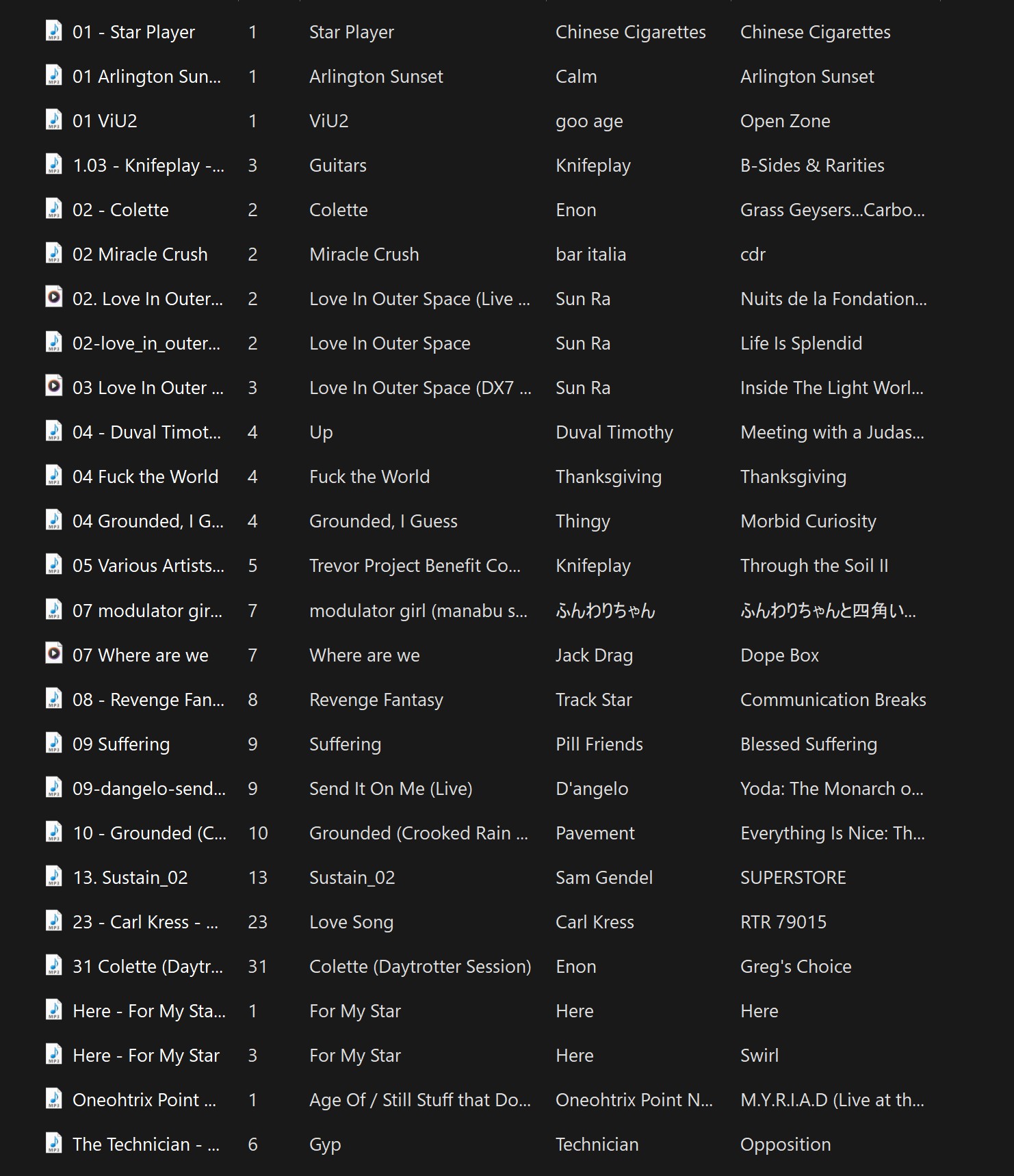1014x1176 pixels.
Task: Select the file name '08 - Revenge Fan...'
Action: (x=148, y=700)
